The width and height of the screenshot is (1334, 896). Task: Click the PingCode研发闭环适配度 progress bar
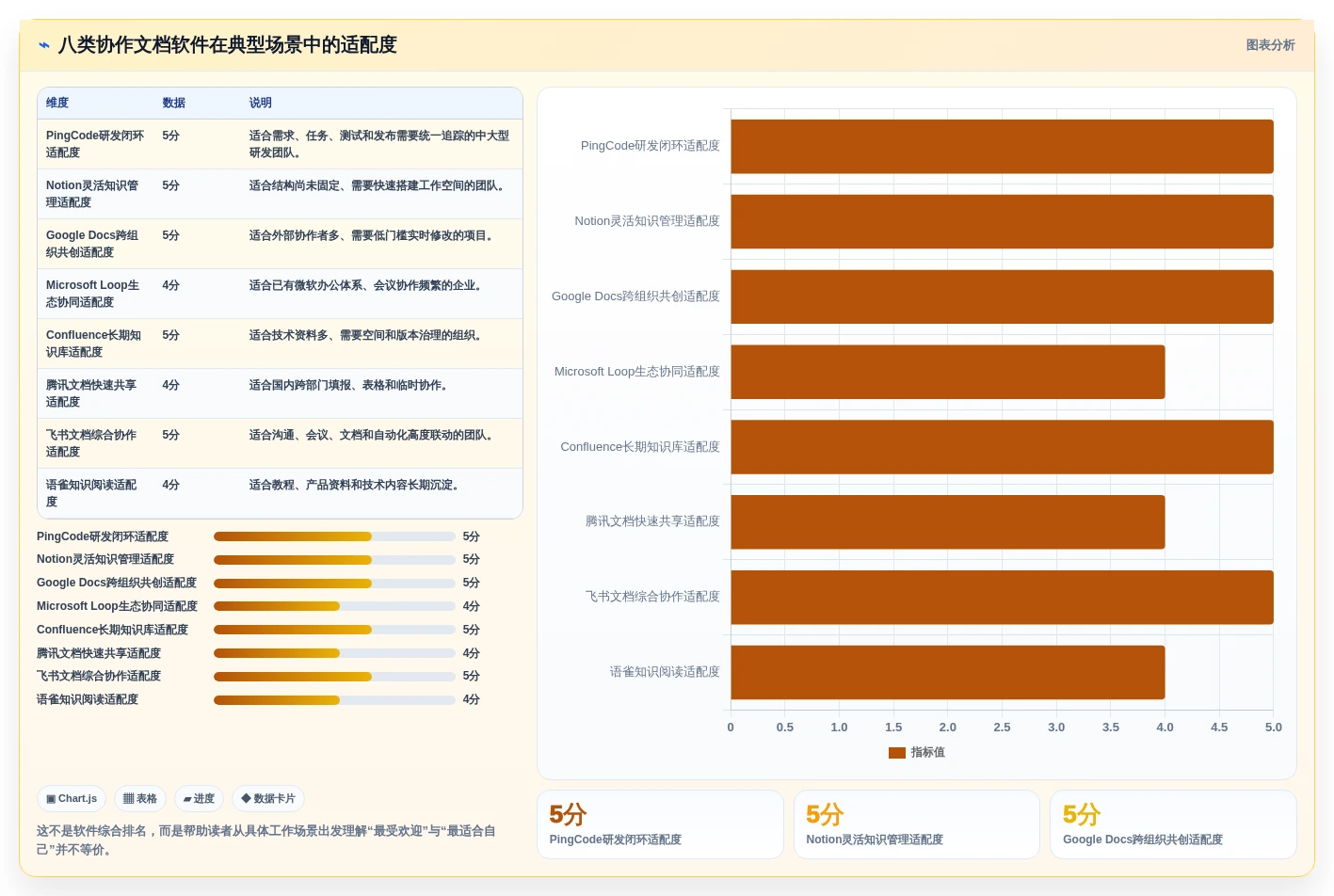point(334,536)
